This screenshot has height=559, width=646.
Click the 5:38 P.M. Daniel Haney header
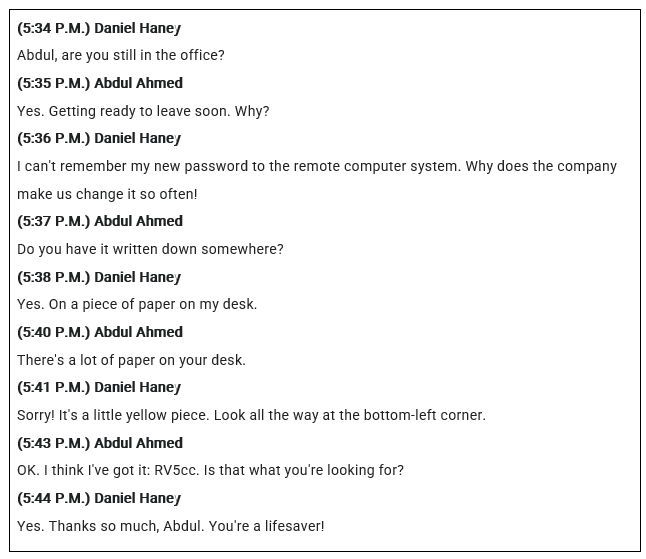pyautogui.click(x=98, y=277)
